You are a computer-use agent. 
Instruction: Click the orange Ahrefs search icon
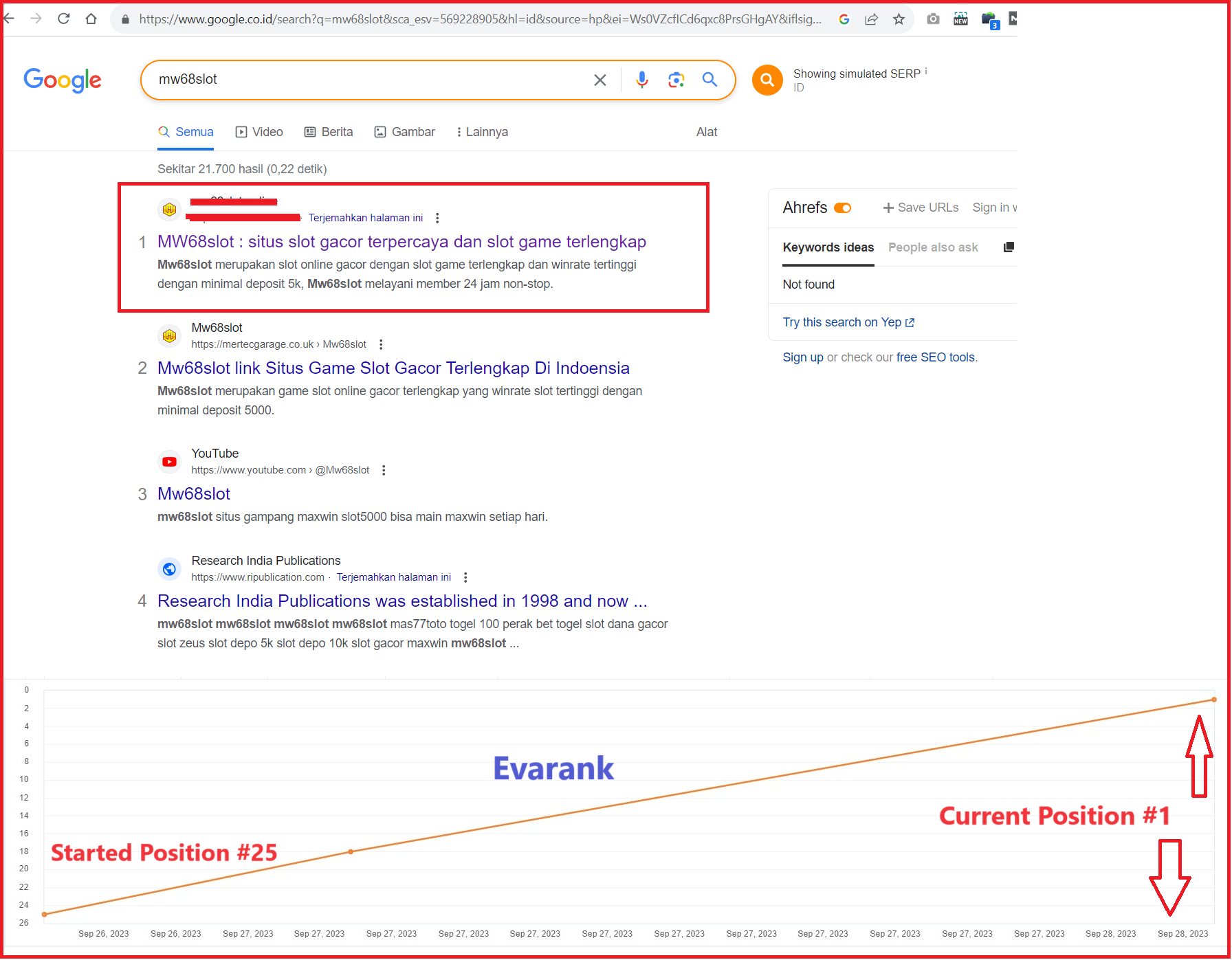(767, 80)
